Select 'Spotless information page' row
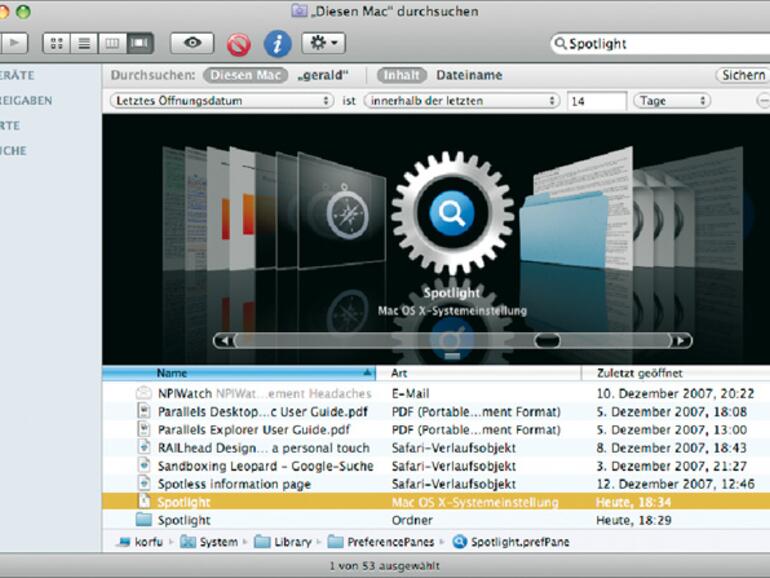This screenshot has height=578, width=770. click(436, 484)
